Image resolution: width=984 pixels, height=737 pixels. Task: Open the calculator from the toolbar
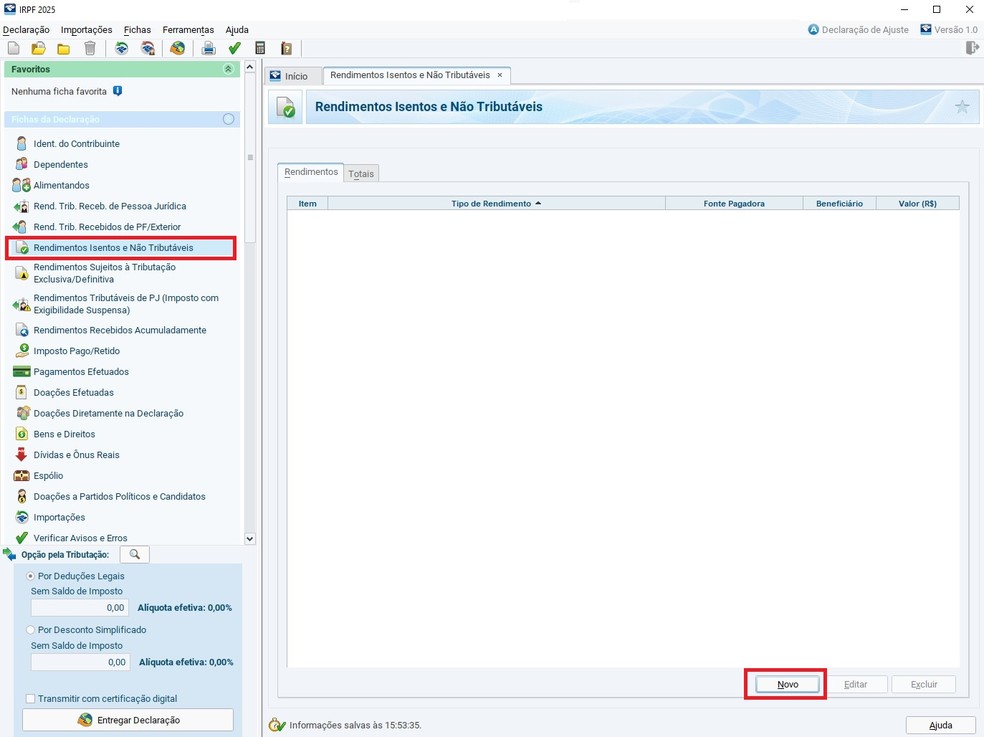[260, 48]
